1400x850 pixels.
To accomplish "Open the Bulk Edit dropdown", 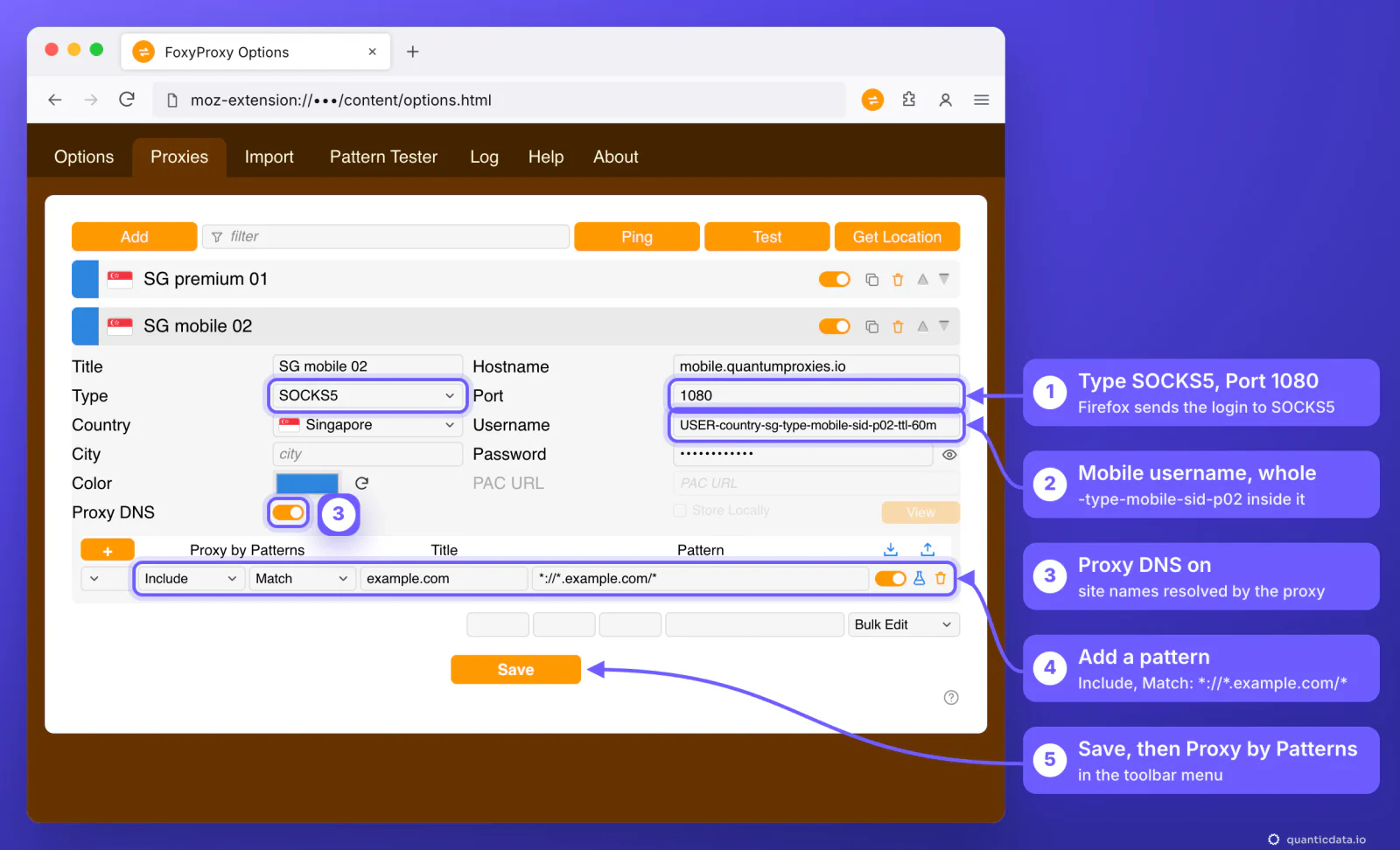I will point(903,624).
